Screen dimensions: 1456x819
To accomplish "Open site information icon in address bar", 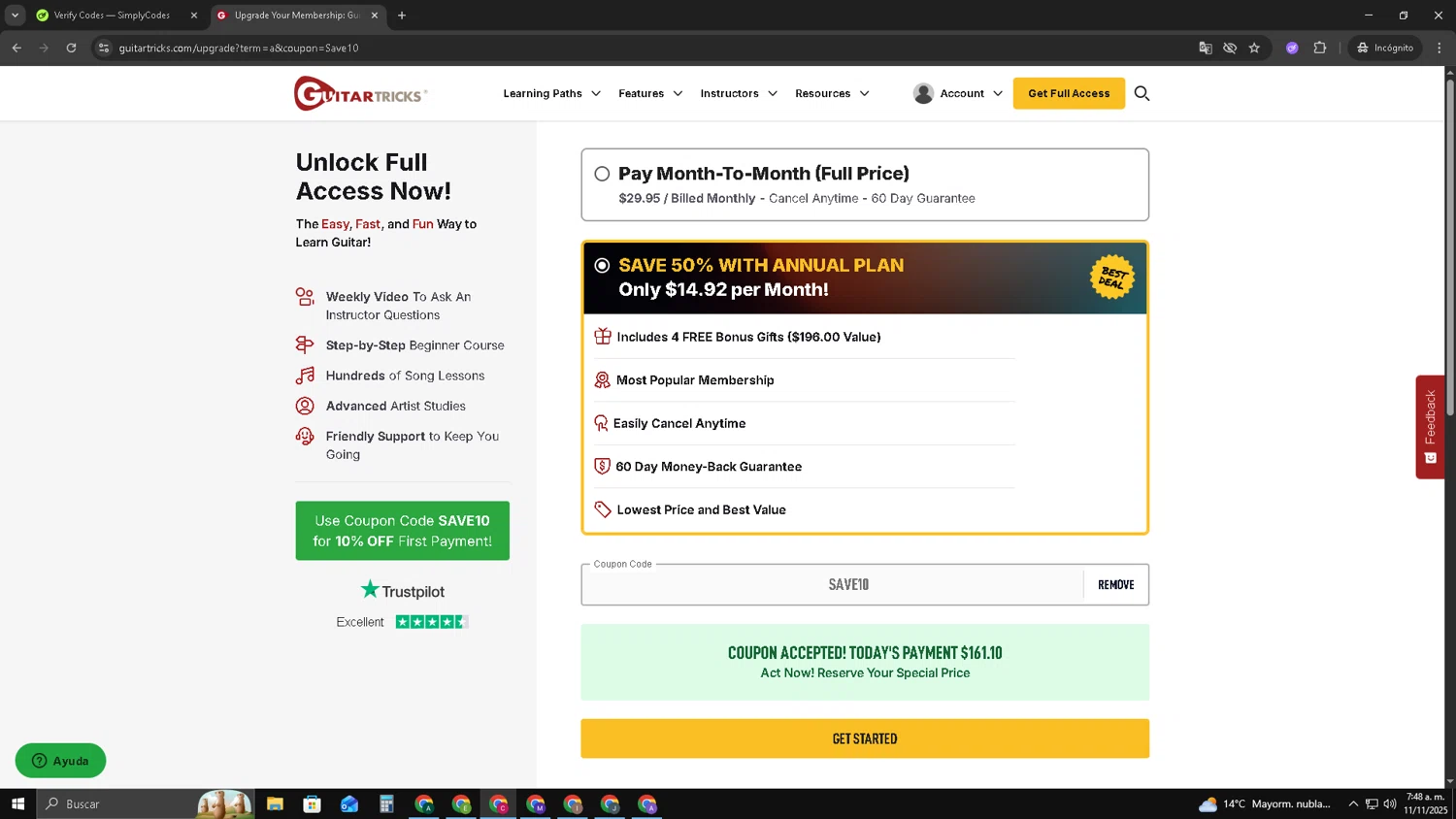I will pos(104,48).
